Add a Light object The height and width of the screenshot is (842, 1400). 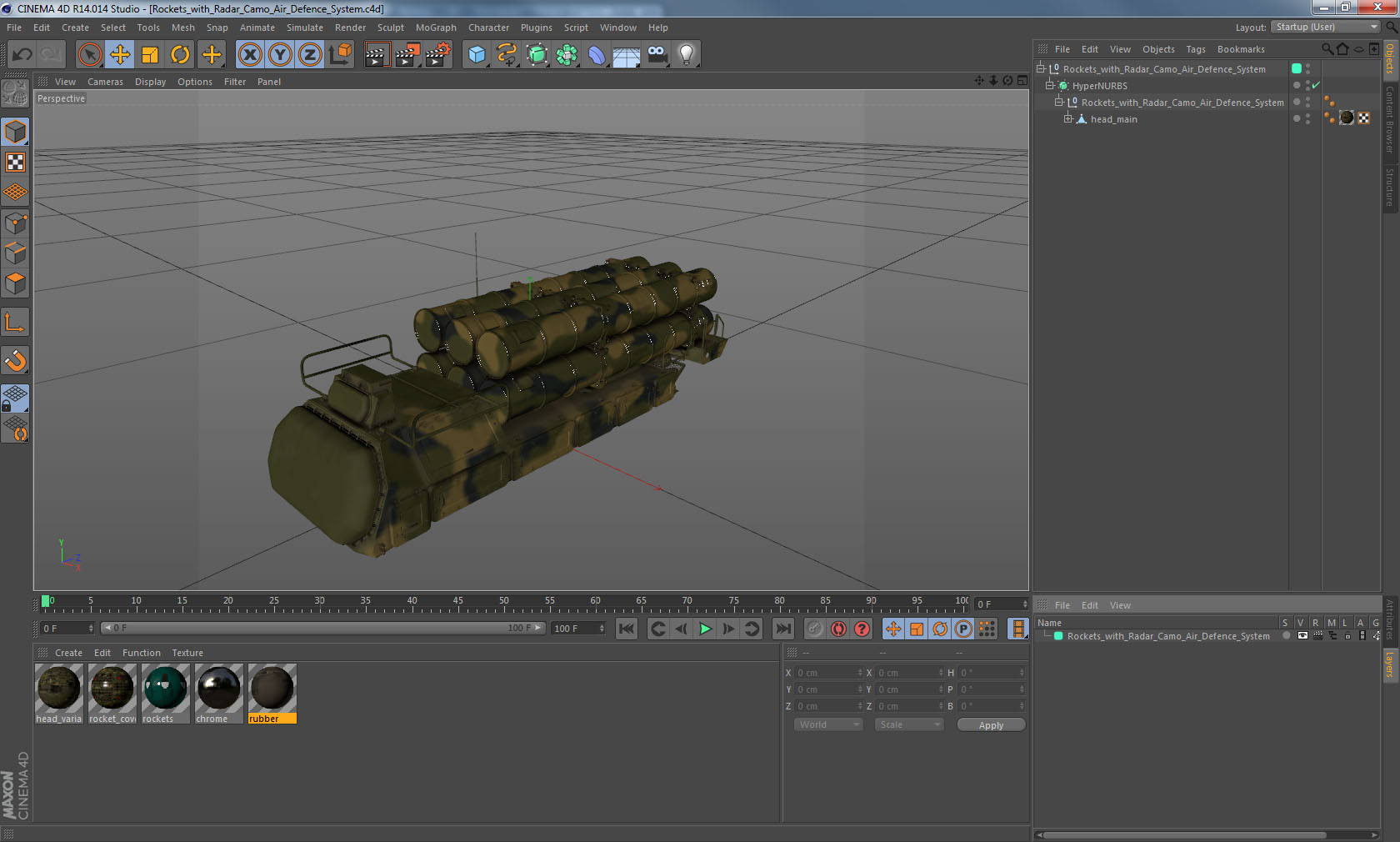click(x=687, y=55)
